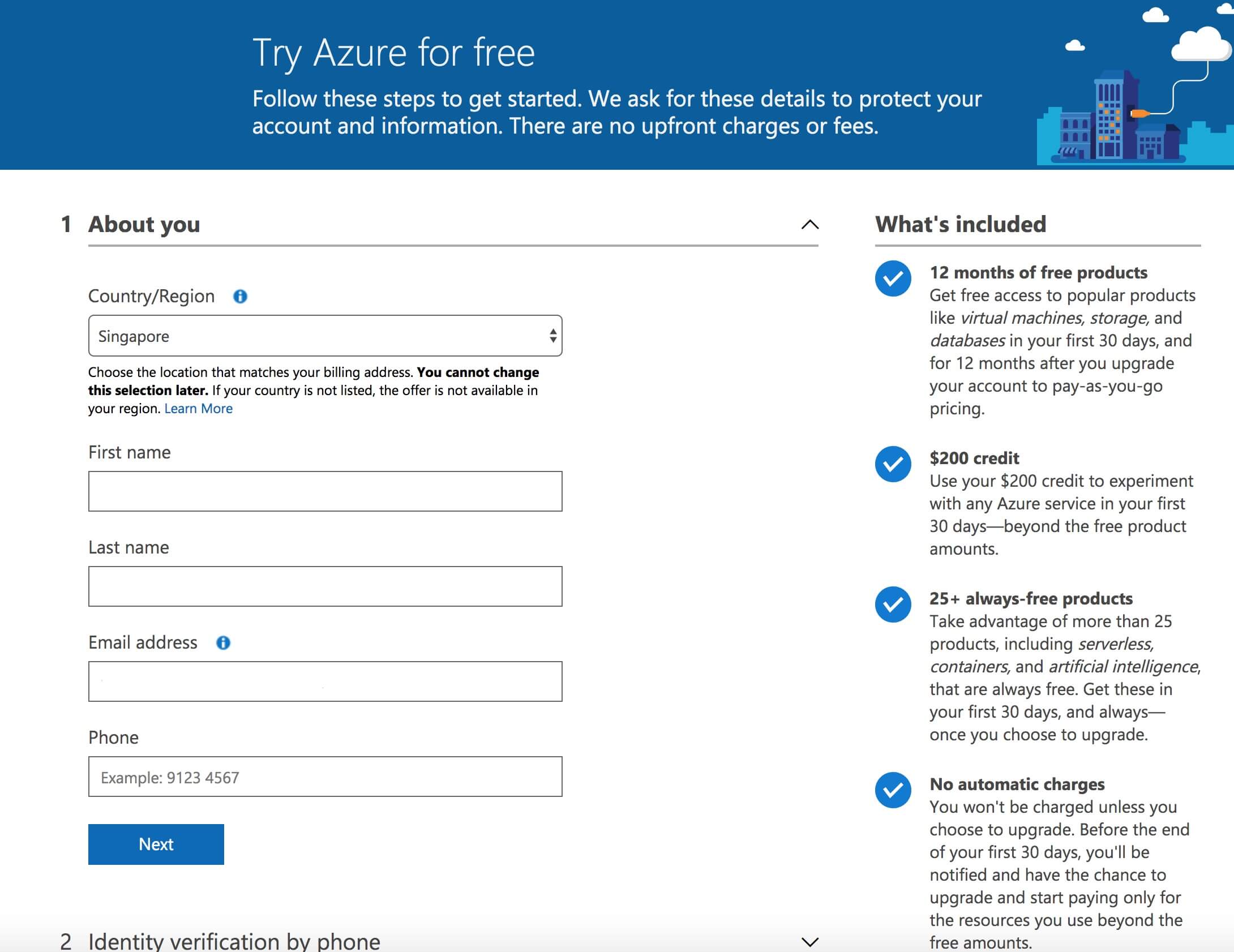Click the large cloud graphic in banner
The height and width of the screenshot is (952, 1234).
(x=1201, y=44)
